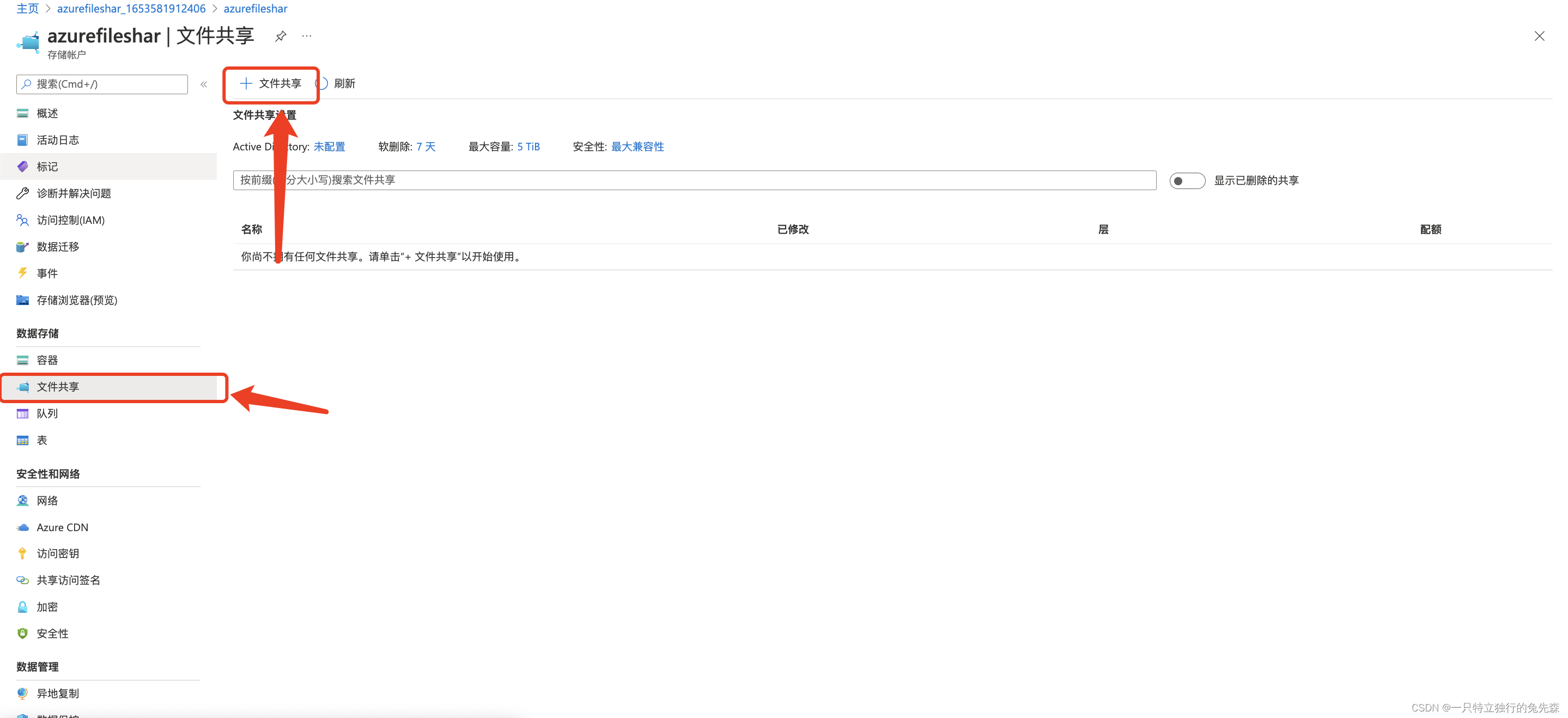
Task: Click the 7 天 soft delete link
Action: pos(426,147)
